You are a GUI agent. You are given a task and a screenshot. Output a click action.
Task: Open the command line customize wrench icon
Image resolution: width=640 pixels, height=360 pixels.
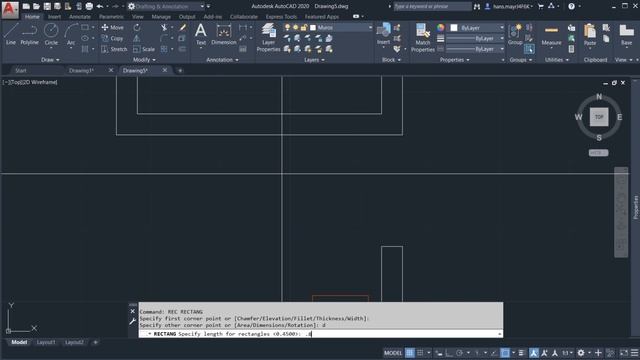coord(132,322)
